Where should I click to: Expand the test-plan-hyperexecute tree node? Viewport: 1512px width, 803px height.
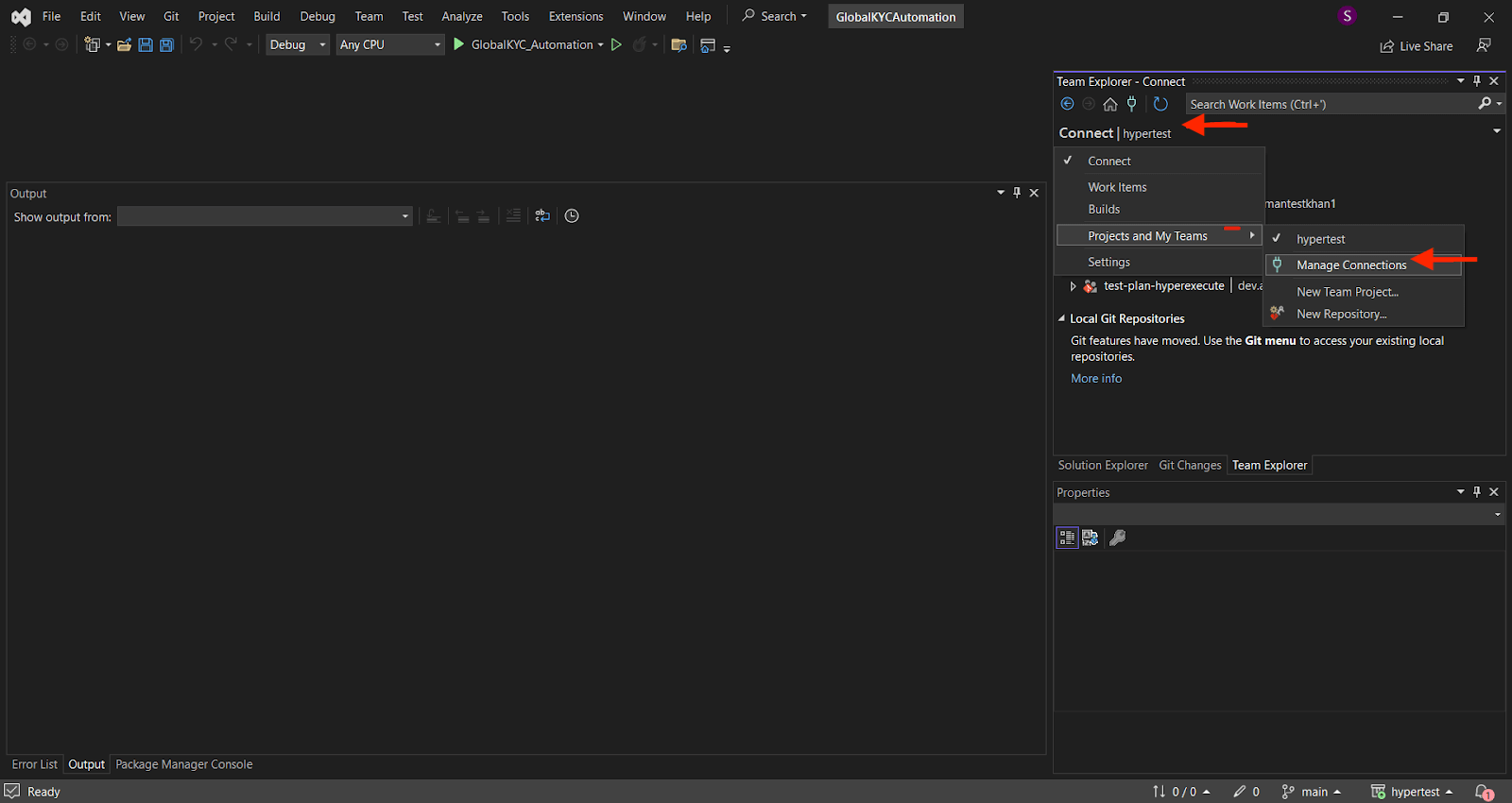tap(1073, 286)
